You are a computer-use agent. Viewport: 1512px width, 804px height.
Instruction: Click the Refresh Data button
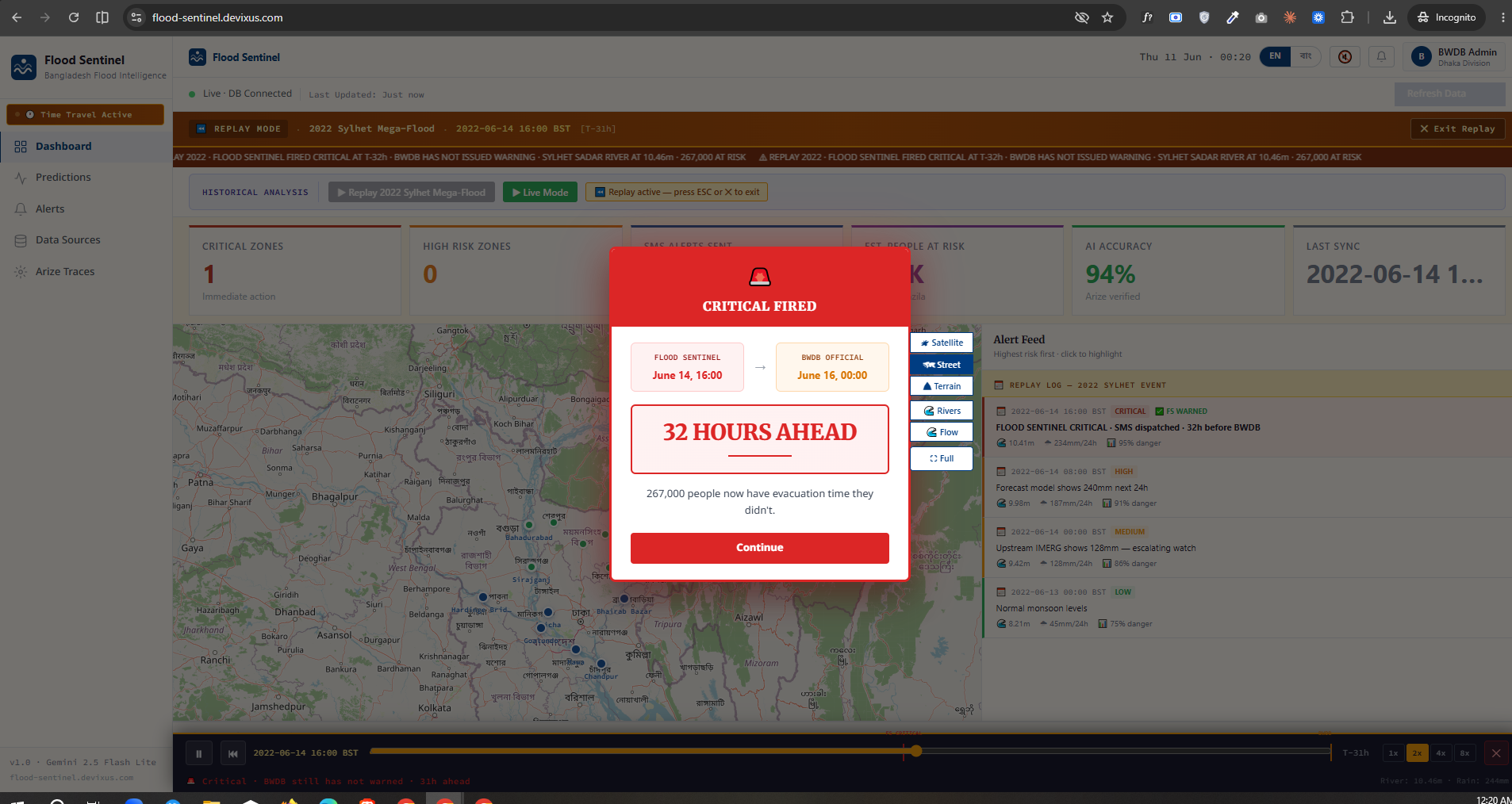pyautogui.click(x=1450, y=94)
